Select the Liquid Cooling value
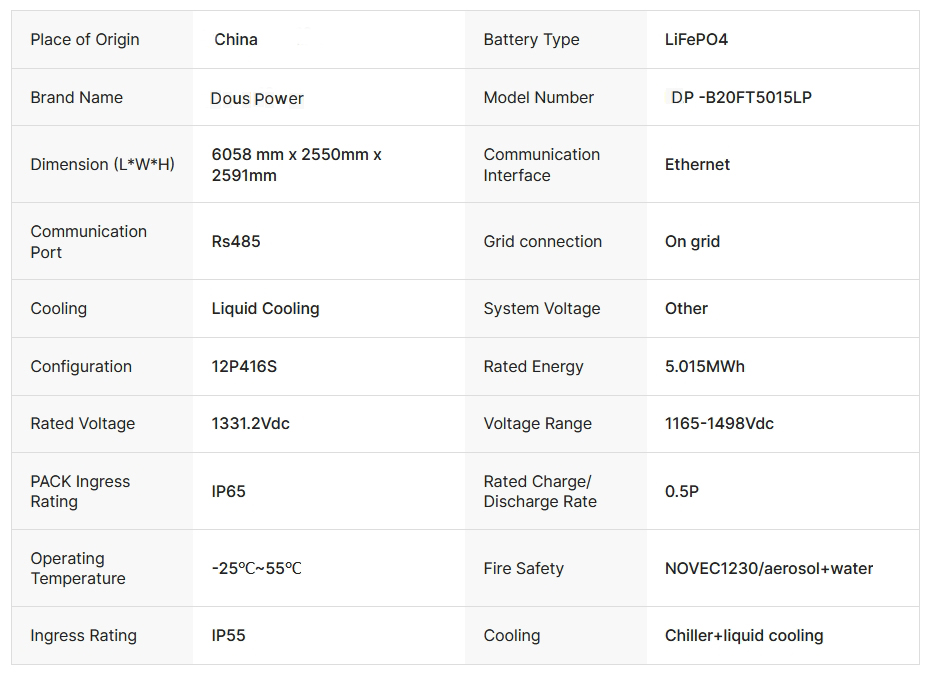Viewport: 925px width, 675px height. click(265, 308)
